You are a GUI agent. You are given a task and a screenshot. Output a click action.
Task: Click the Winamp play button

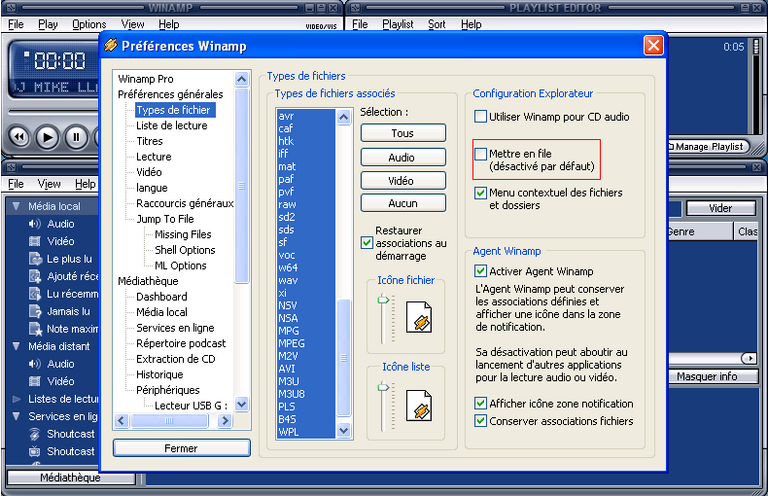(48, 137)
